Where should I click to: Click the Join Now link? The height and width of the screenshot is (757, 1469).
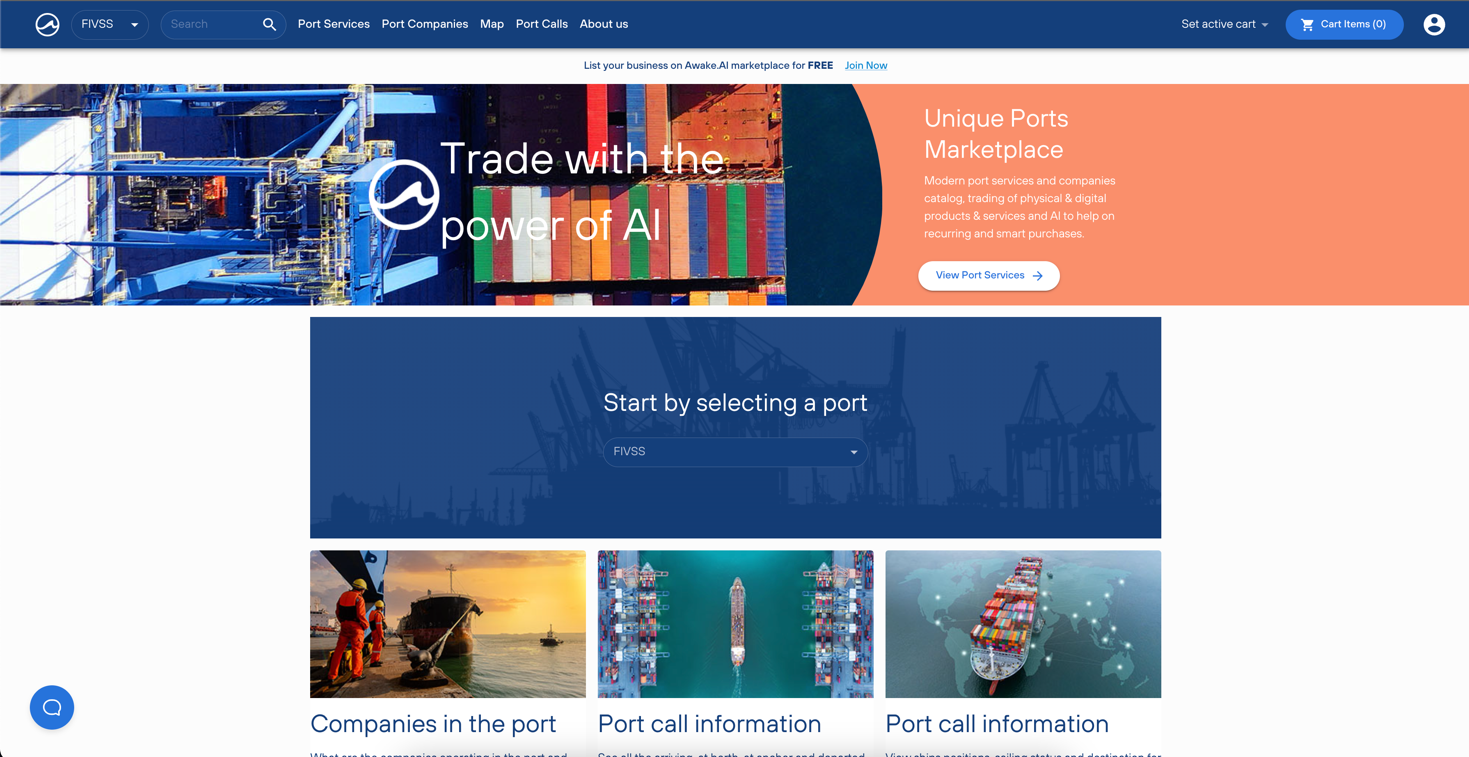point(866,66)
